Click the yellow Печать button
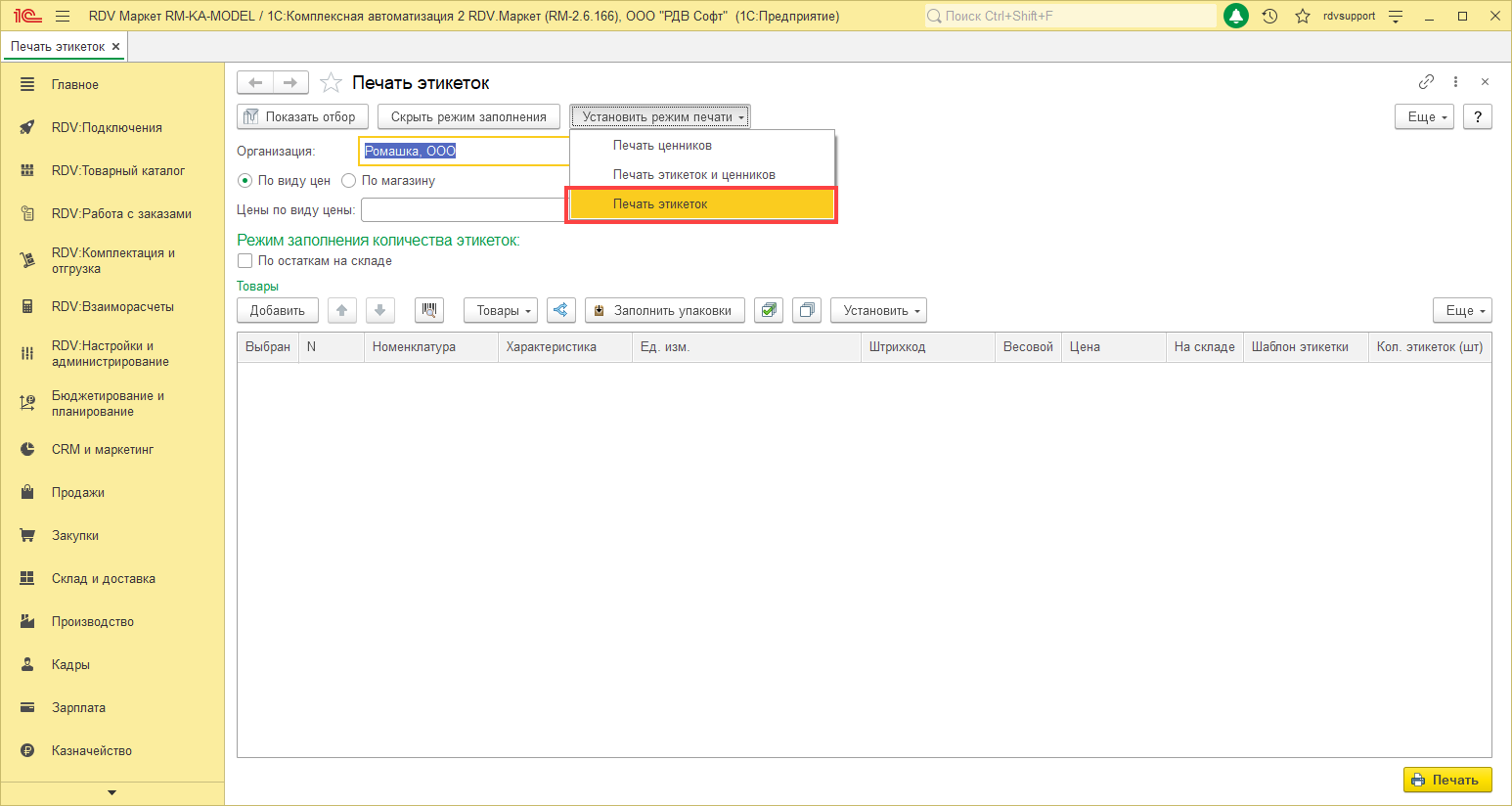 (1447, 780)
